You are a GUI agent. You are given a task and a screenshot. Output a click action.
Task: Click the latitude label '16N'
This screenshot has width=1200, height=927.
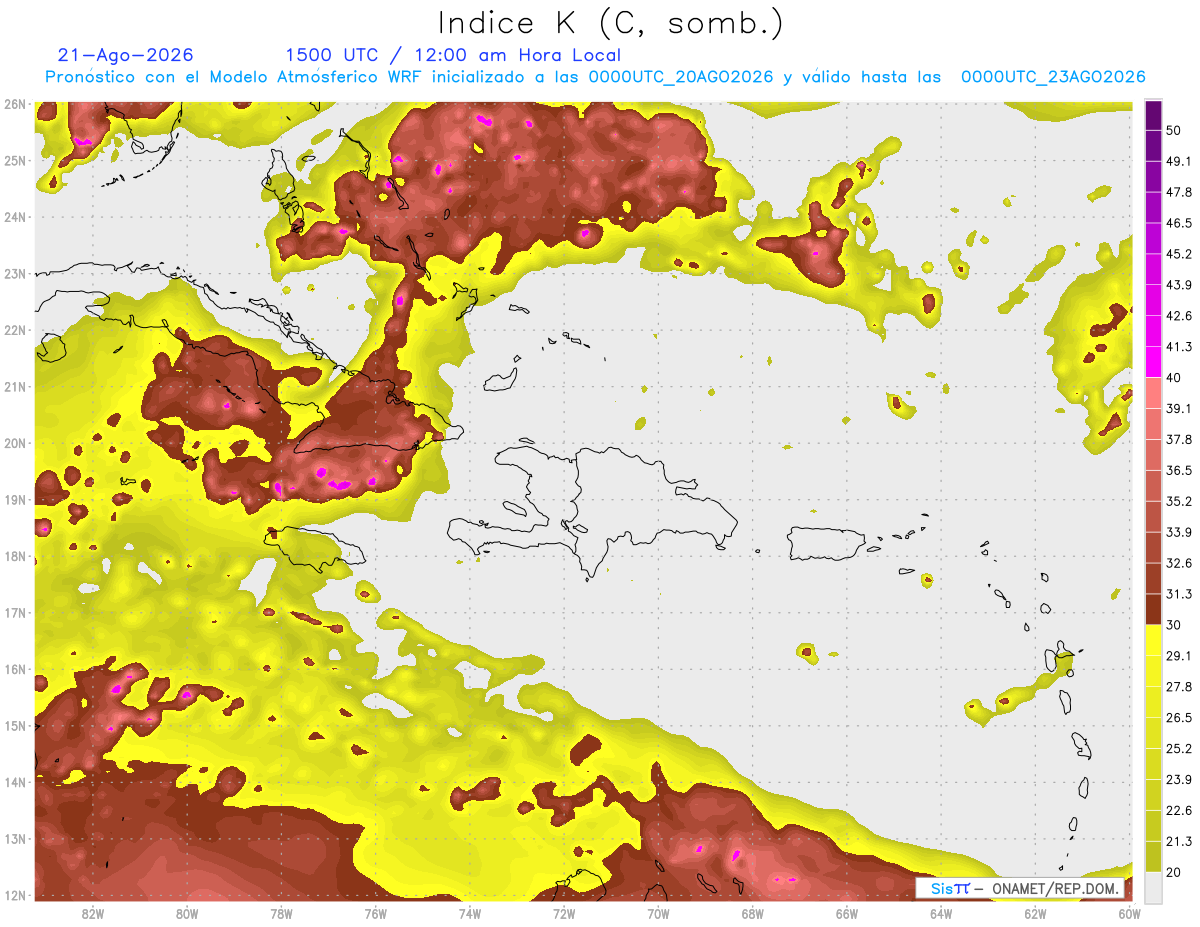point(15,669)
